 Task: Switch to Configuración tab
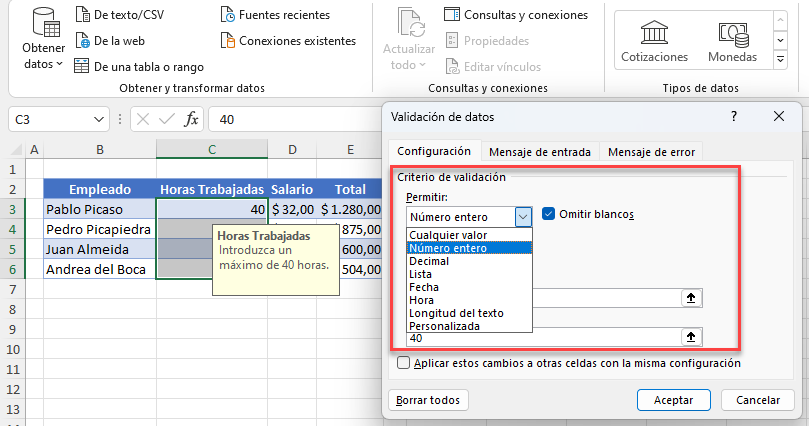click(434, 151)
